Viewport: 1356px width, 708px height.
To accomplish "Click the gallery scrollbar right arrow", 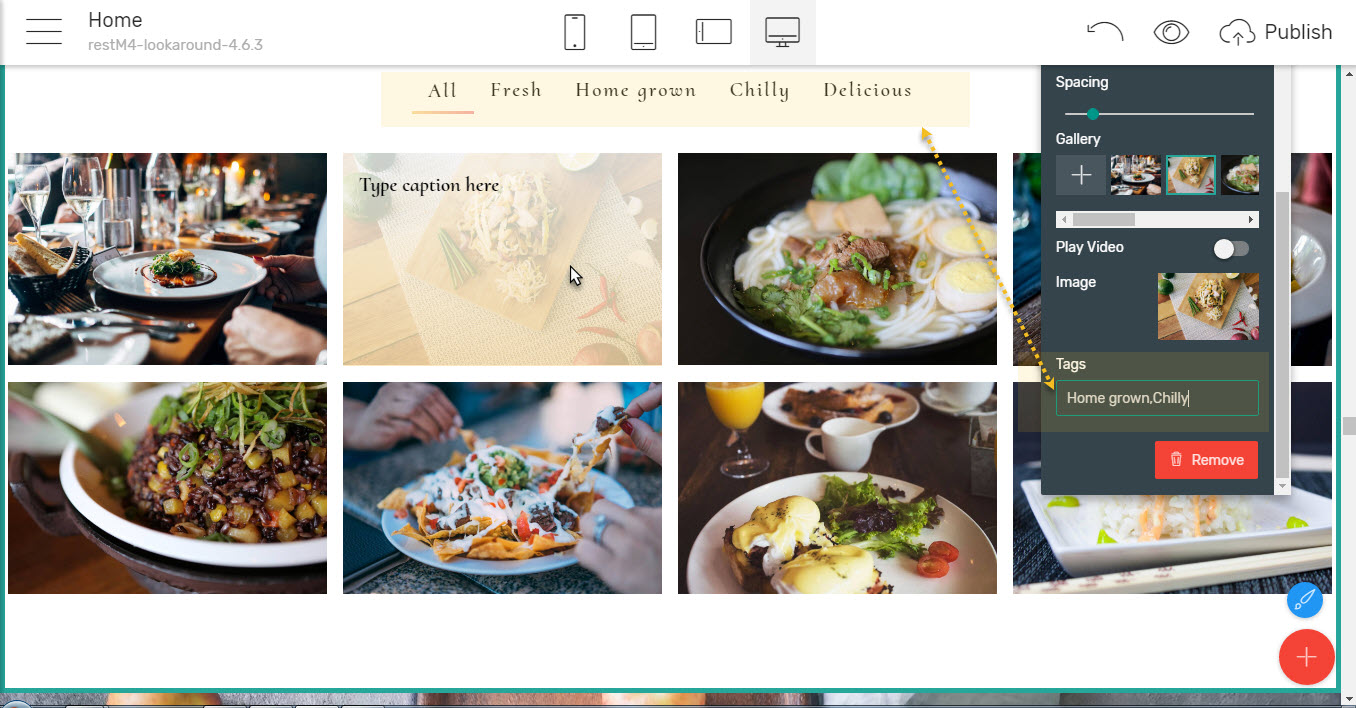I will 1251,219.
